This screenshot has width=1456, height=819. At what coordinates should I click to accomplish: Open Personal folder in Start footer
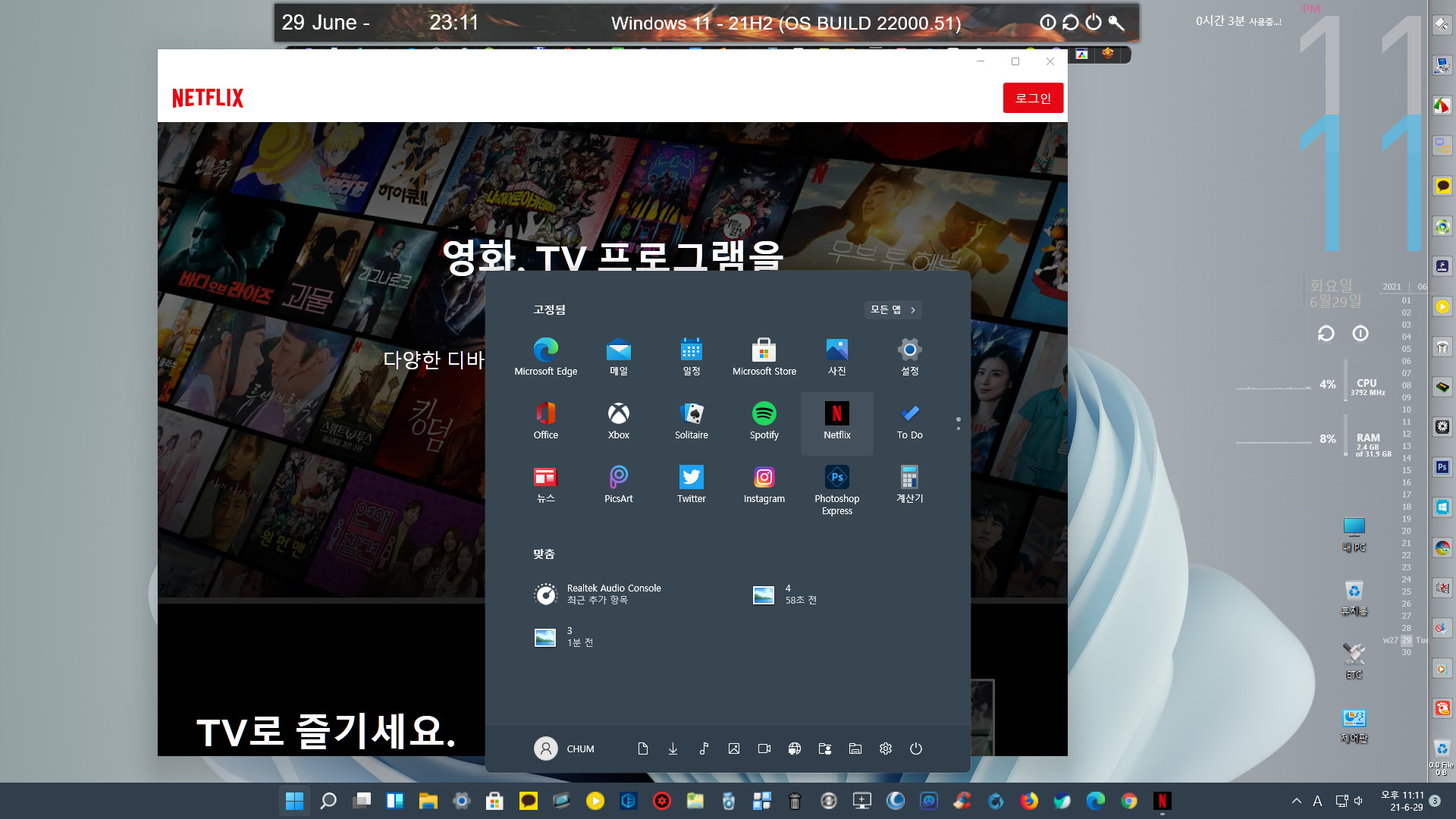coord(825,748)
